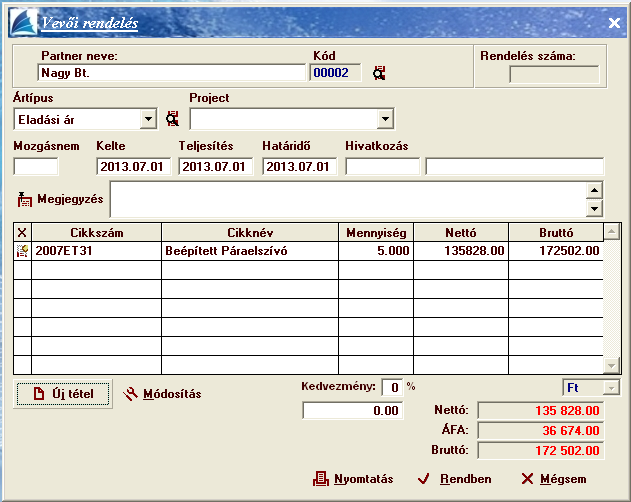Click price type lookup icon beside Ártípus
The width and height of the screenshot is (631, 502).
(172, 119)
